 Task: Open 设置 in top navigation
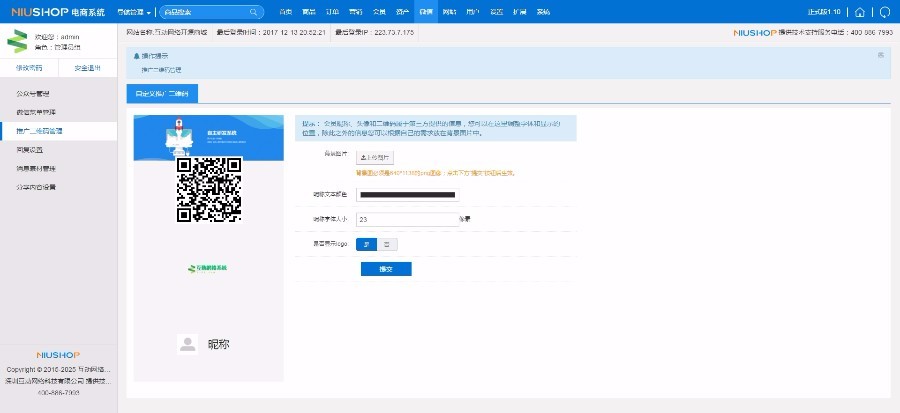[x=496, y=12]
